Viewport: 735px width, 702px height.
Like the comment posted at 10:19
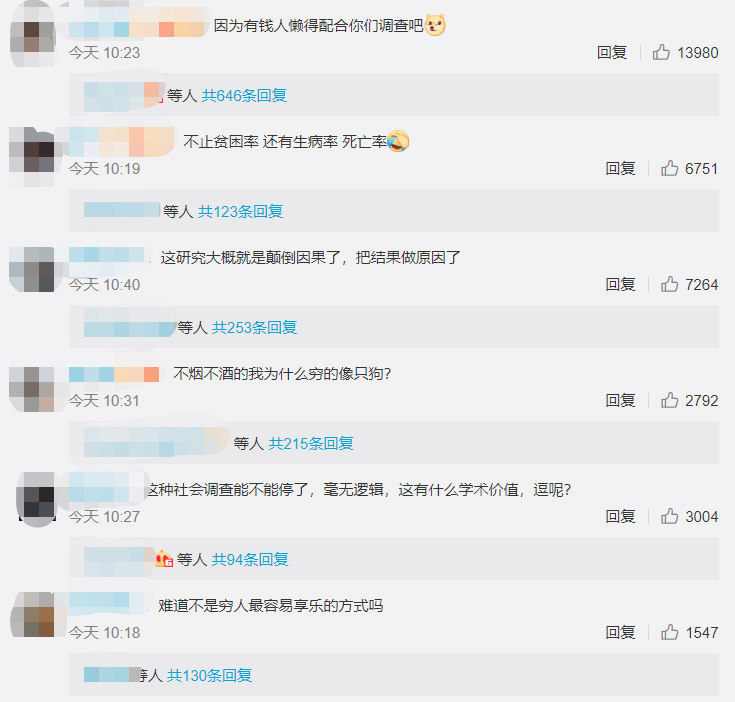[x=669, y=168]
